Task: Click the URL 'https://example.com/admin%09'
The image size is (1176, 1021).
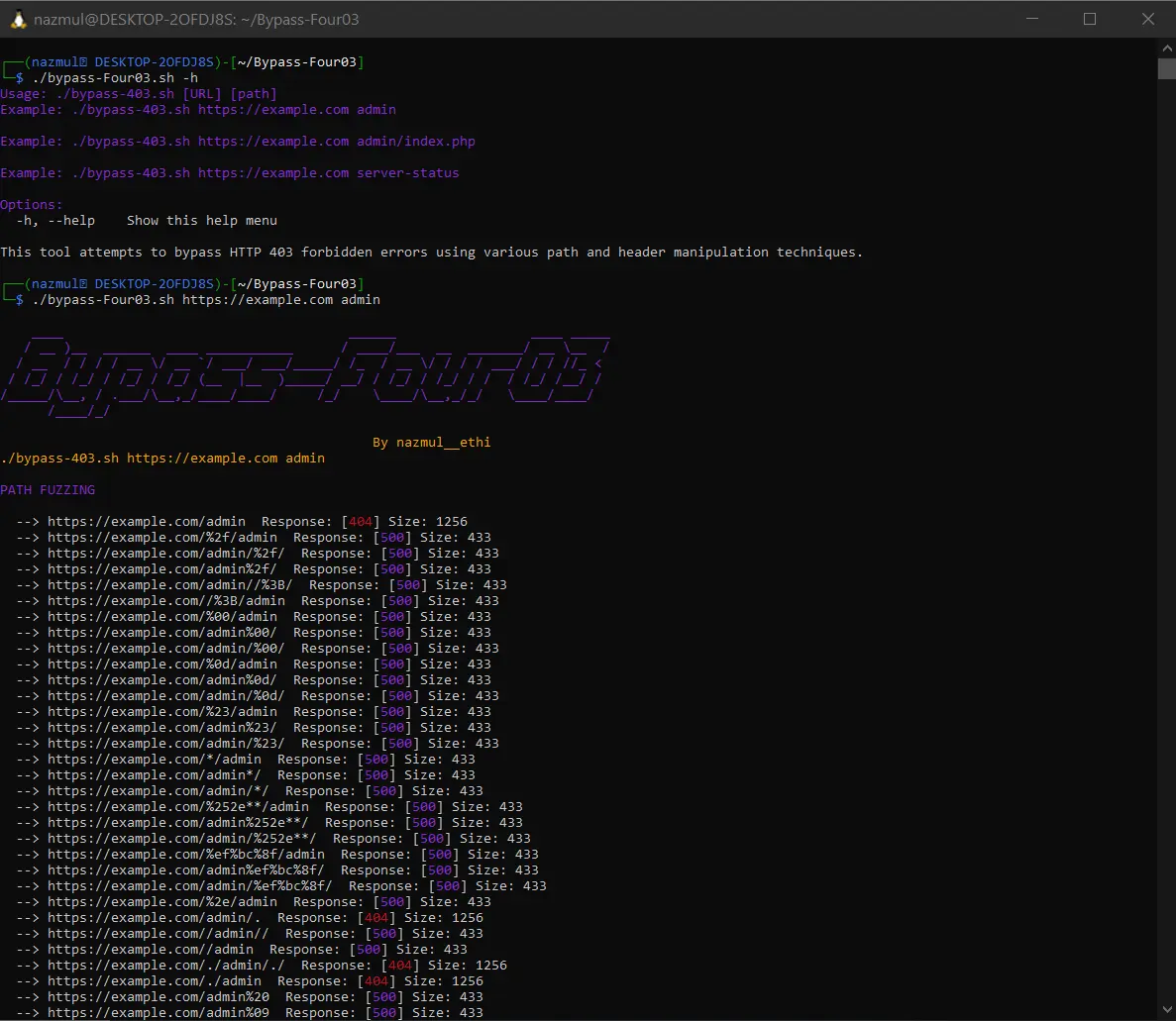Action: pos(159,1013)
